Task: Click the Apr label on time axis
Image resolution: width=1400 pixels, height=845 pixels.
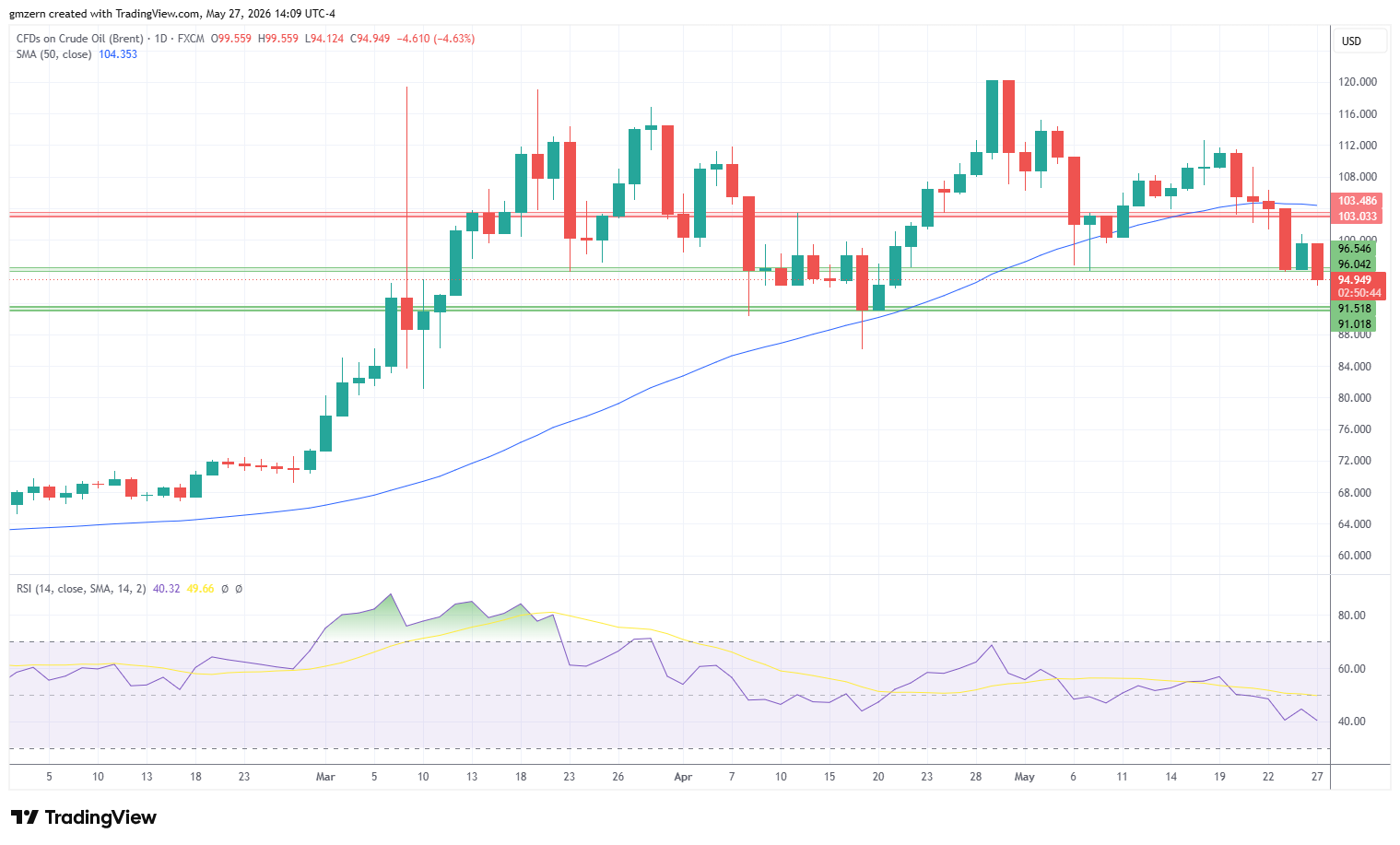Action: coord(683,777)
